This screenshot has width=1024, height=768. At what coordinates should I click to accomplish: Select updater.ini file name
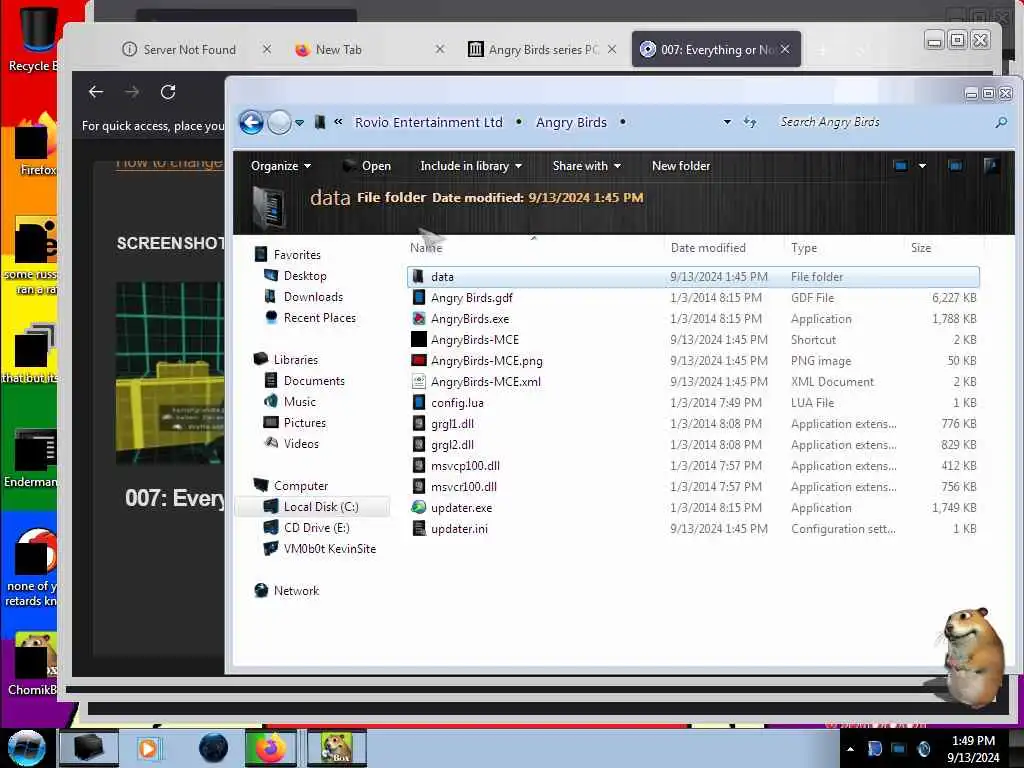click(459, 528)
